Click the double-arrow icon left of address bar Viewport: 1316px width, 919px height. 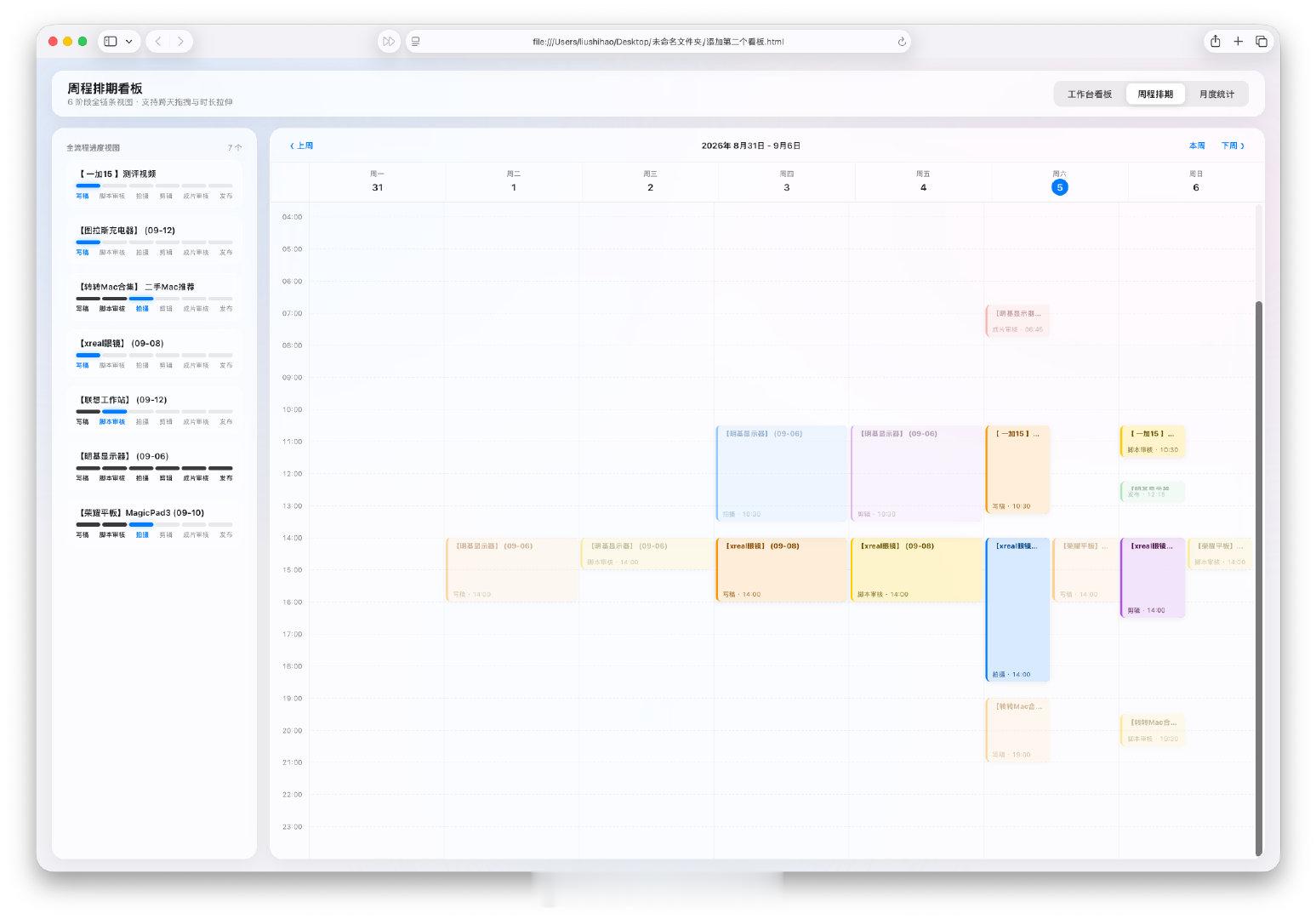389,41
